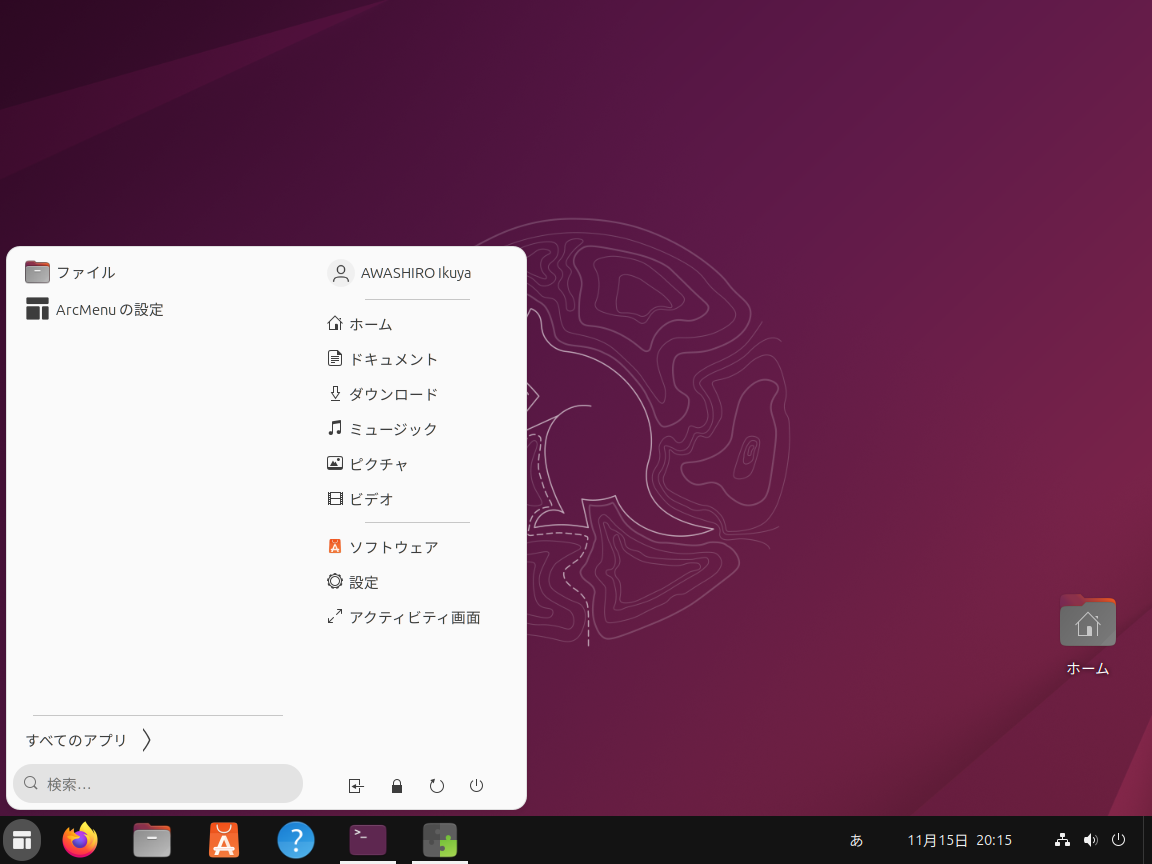Toggle the ArcMenu button on taskbar
This screenshot has height=864, width=1152.
click(x=22, y=840)
